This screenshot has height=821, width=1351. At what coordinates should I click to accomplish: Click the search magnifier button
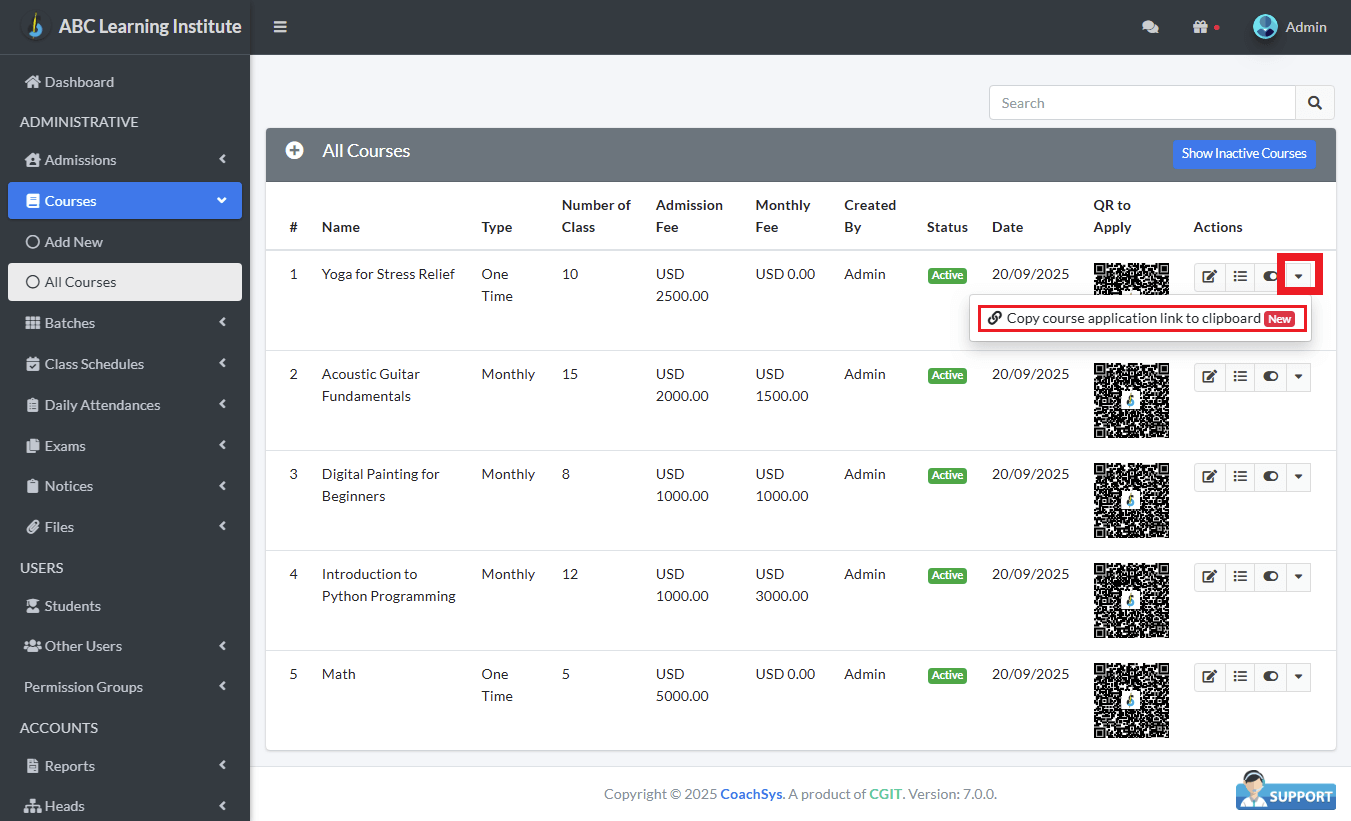(x=1315, y=103)
